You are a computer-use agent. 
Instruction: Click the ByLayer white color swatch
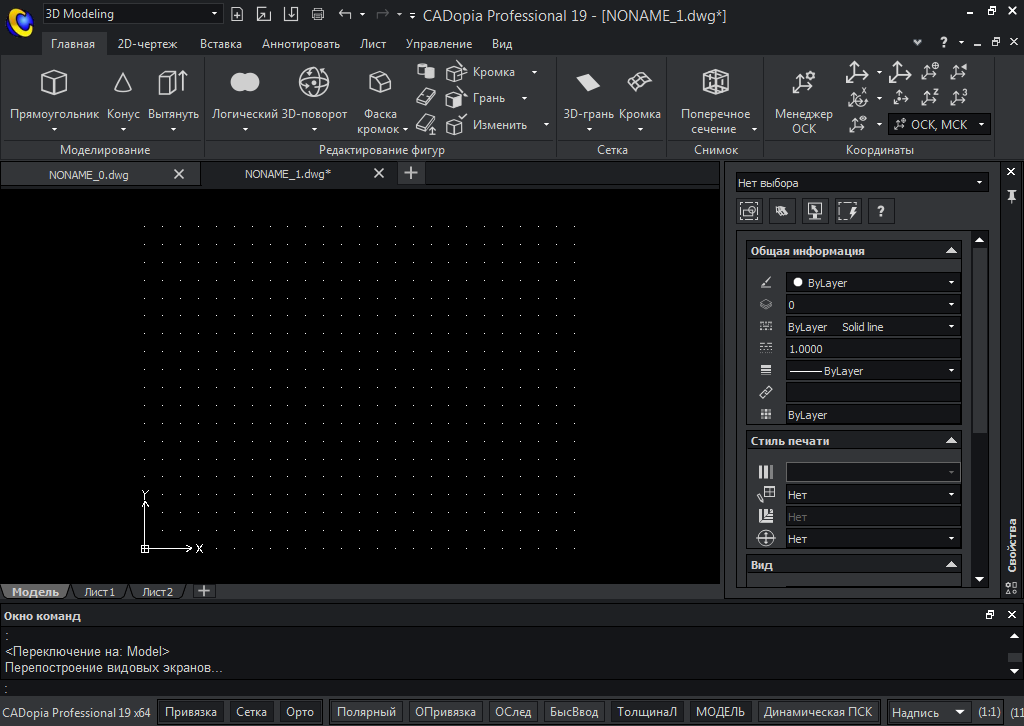798,283
